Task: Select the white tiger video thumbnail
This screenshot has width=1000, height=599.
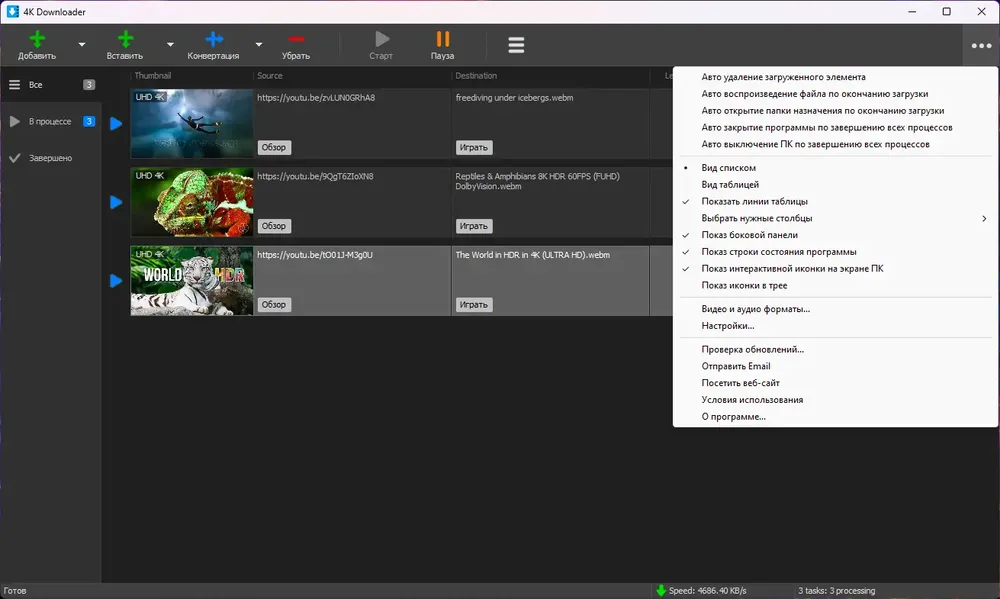Action: pyautogui.click(x=192, y=281)
